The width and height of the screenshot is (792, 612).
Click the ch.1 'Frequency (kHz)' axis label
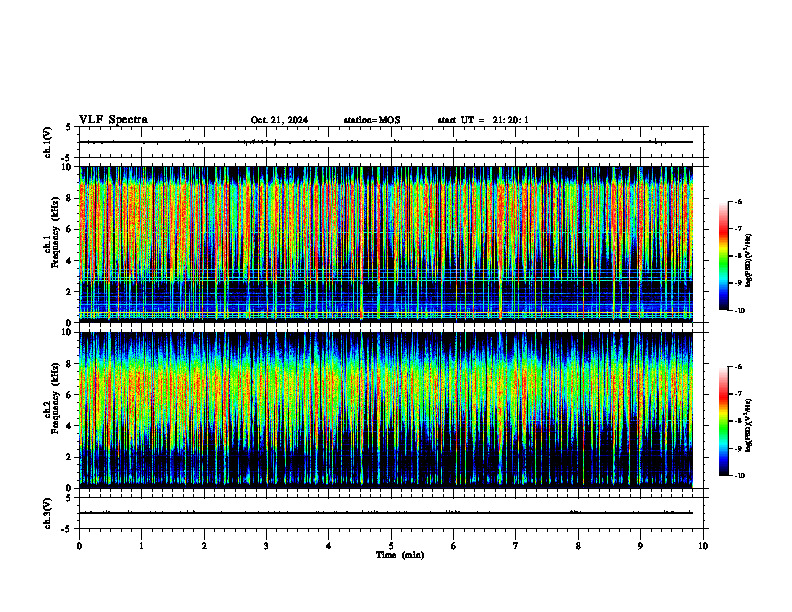click(x=55, y=232)
